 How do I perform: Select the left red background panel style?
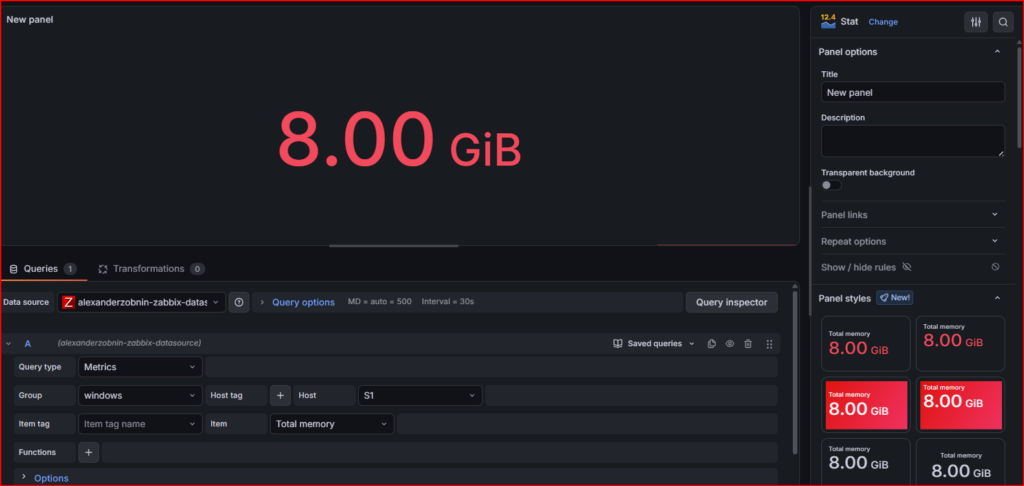coord(865,405)
